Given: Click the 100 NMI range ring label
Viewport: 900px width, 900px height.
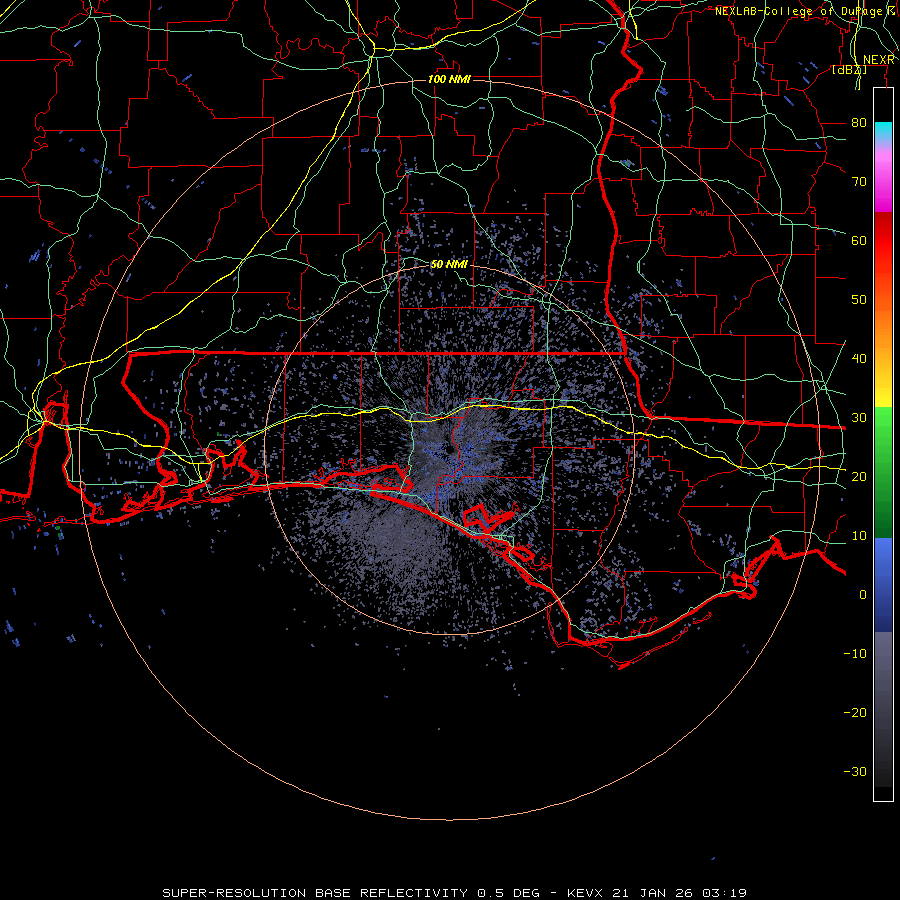Looking at the screenshot, I should click(449, 79).
